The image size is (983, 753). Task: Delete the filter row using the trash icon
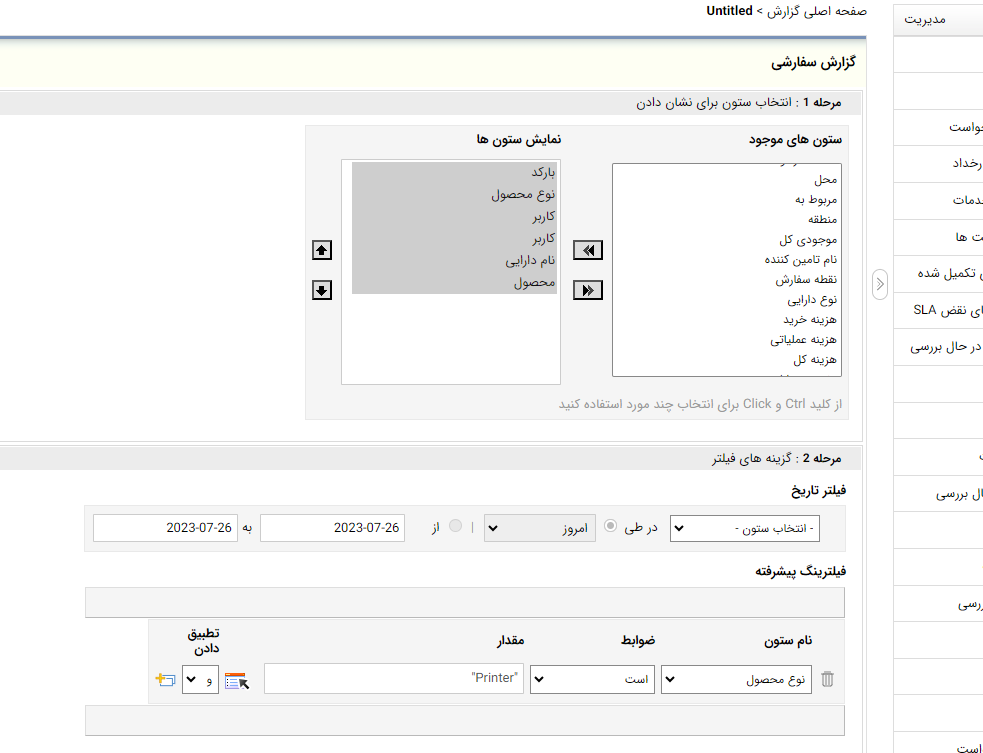827,679
